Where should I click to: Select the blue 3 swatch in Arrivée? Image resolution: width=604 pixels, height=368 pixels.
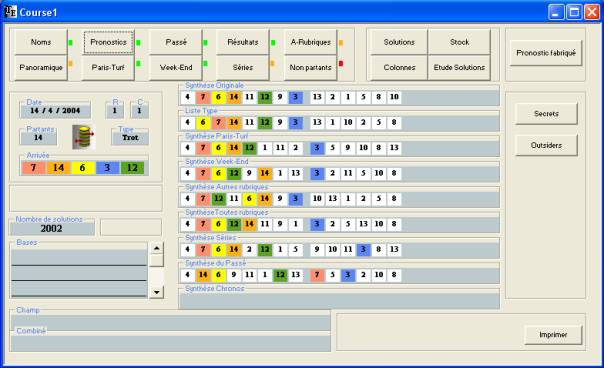[107, 168]
